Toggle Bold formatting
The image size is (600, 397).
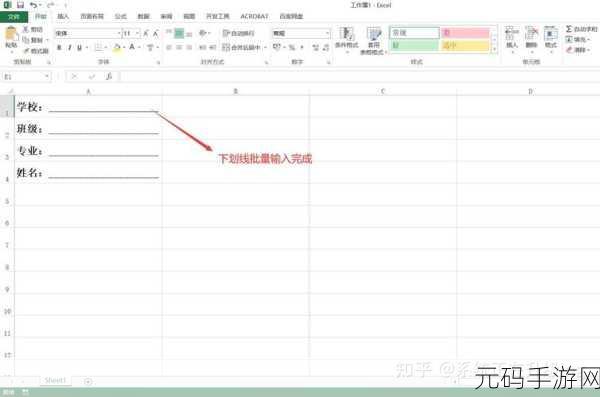pyautogui.click(x=59, y=47)
